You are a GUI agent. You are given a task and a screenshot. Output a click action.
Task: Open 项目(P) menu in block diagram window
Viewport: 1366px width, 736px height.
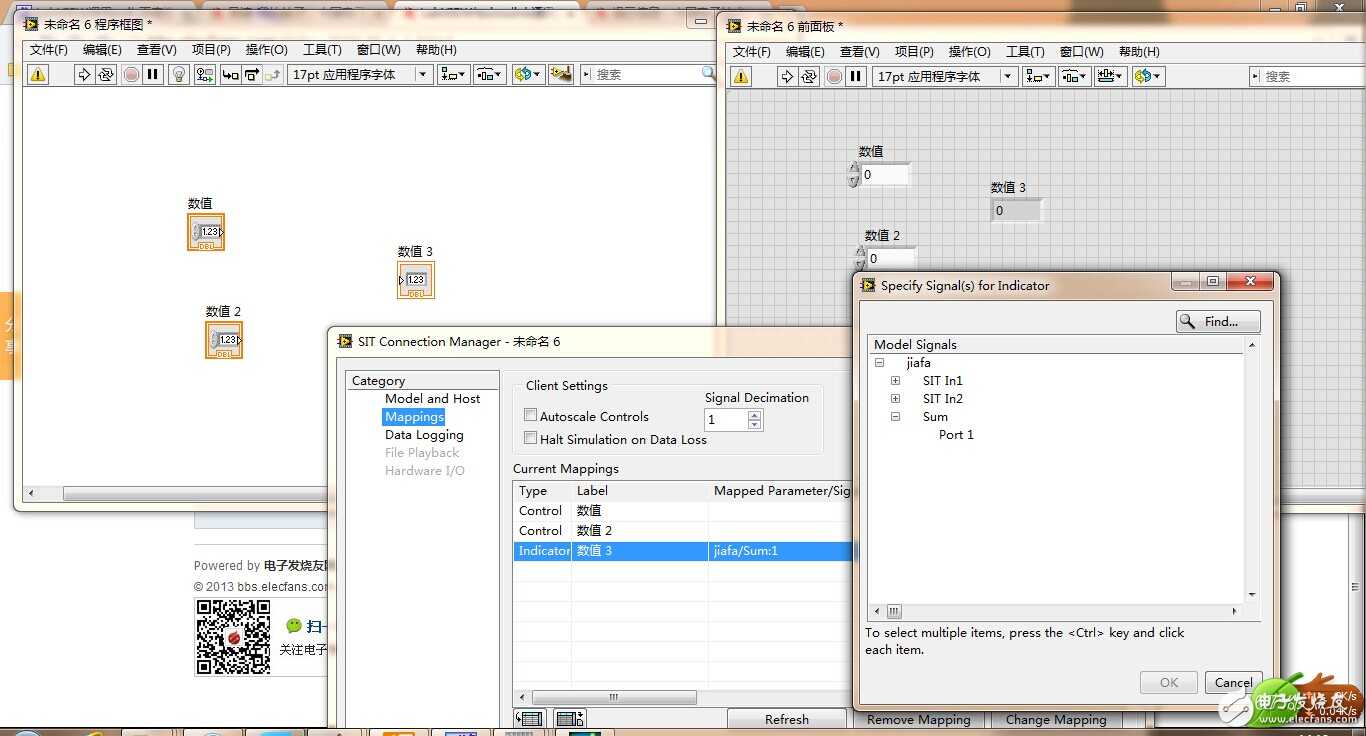pos(211,50)
